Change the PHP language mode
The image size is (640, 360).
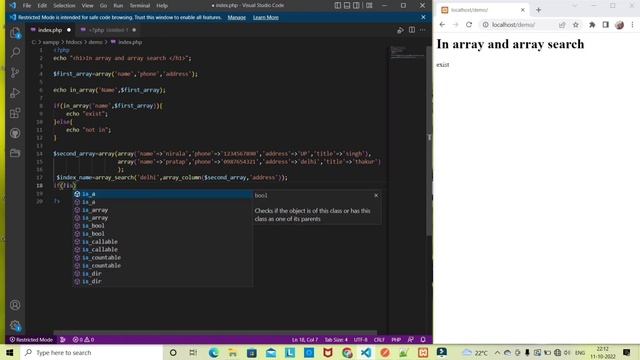pyautogui.click(x=396, y=340)
